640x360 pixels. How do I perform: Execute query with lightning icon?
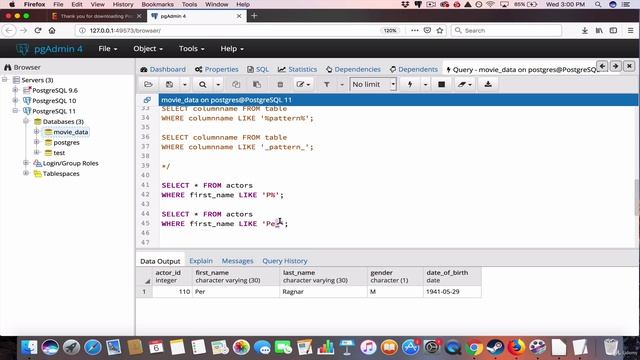coord(410,84)
